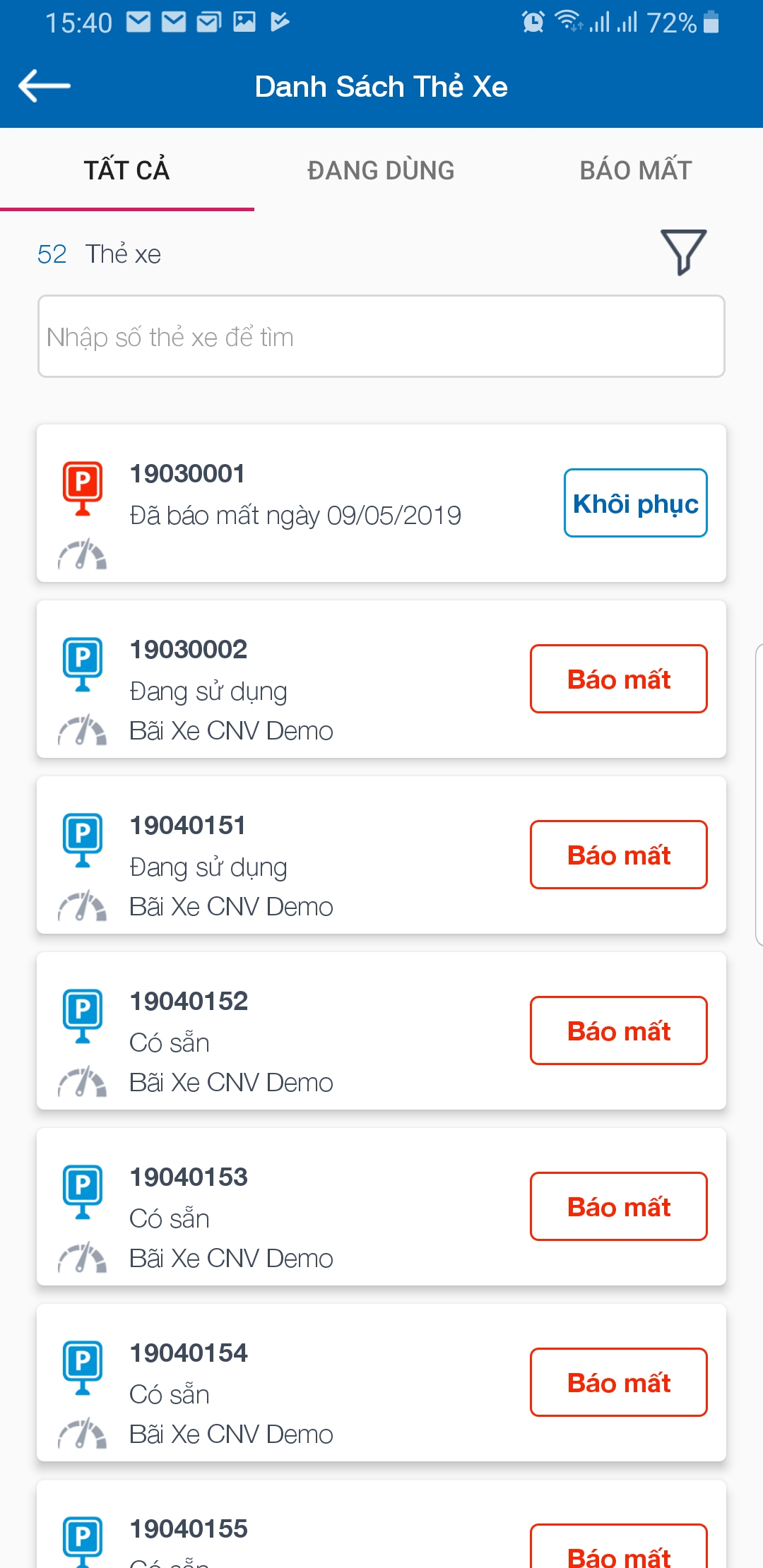
Task: Select the TẤT CẢ tab
Action: point(127,170)
